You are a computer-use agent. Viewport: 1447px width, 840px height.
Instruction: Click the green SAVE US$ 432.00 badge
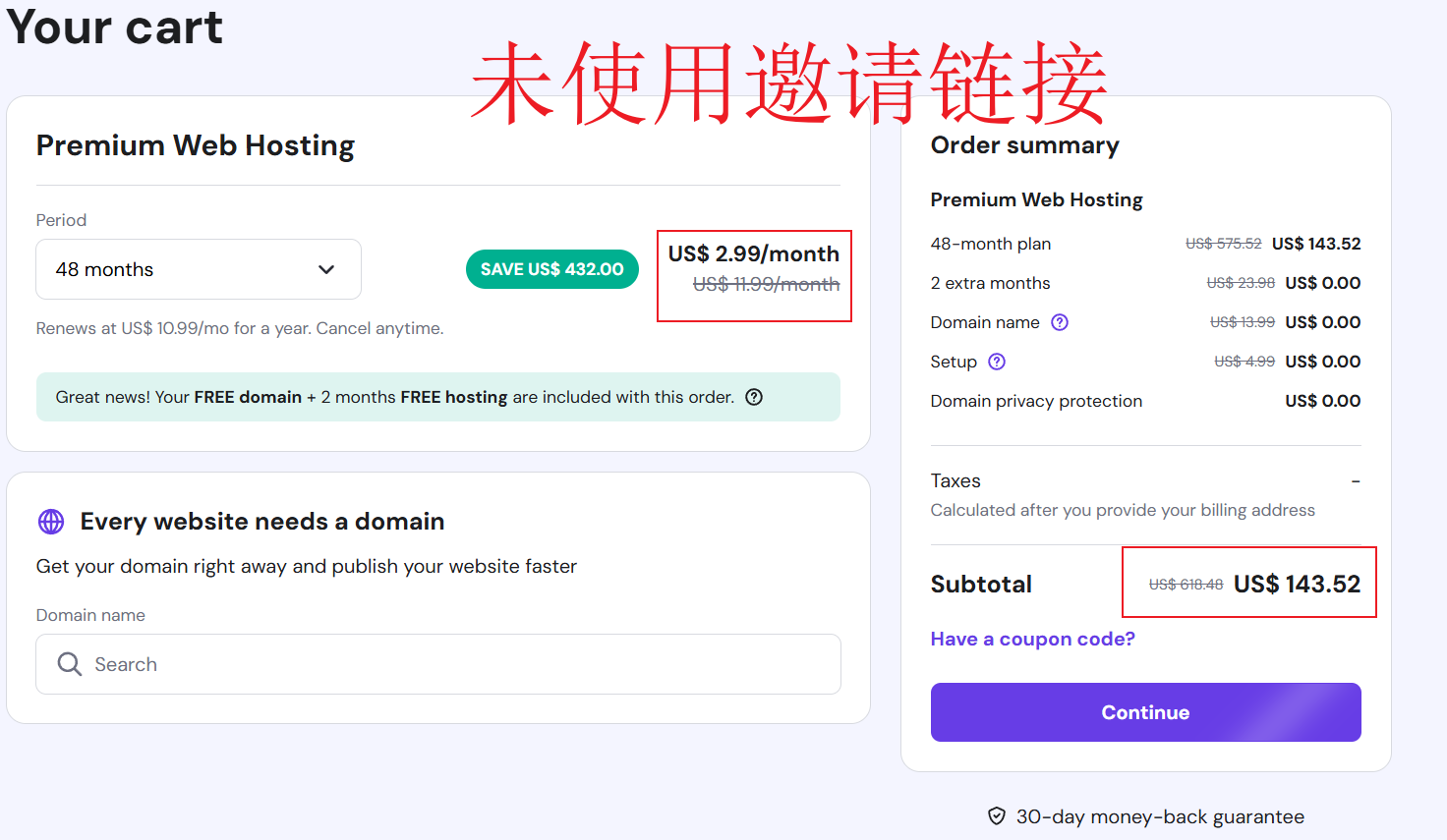coord(551,269)
